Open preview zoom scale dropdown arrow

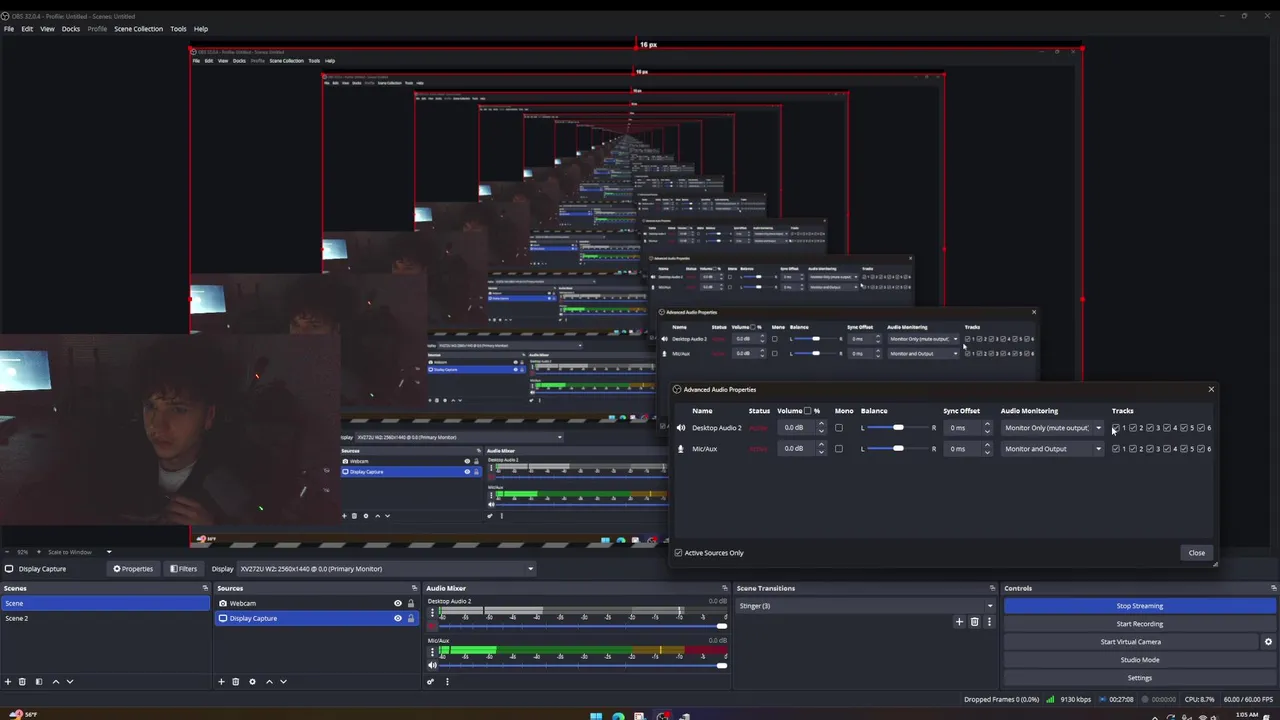click(x=109, y=552)
